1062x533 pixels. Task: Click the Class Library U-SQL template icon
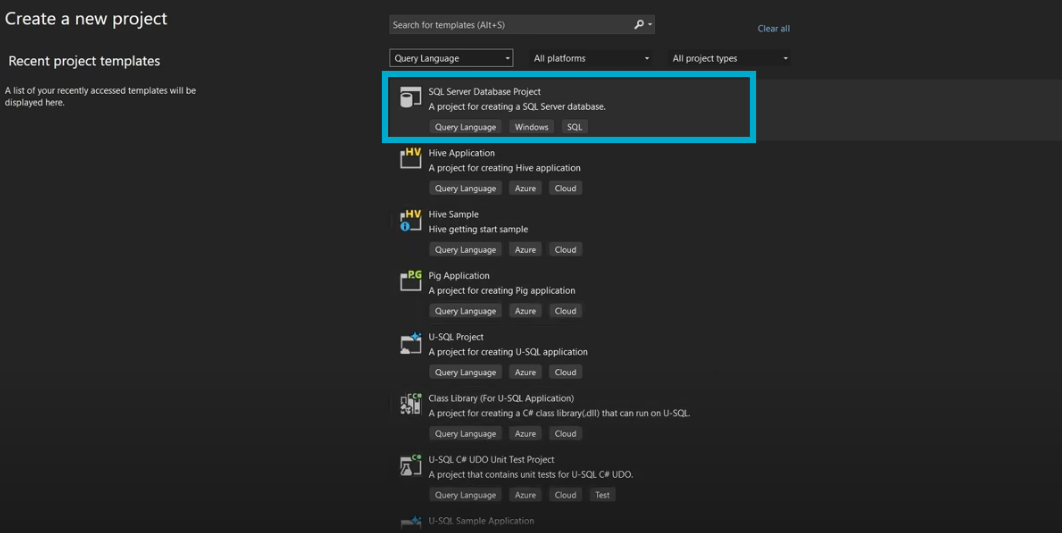click(x=410, y=404)
